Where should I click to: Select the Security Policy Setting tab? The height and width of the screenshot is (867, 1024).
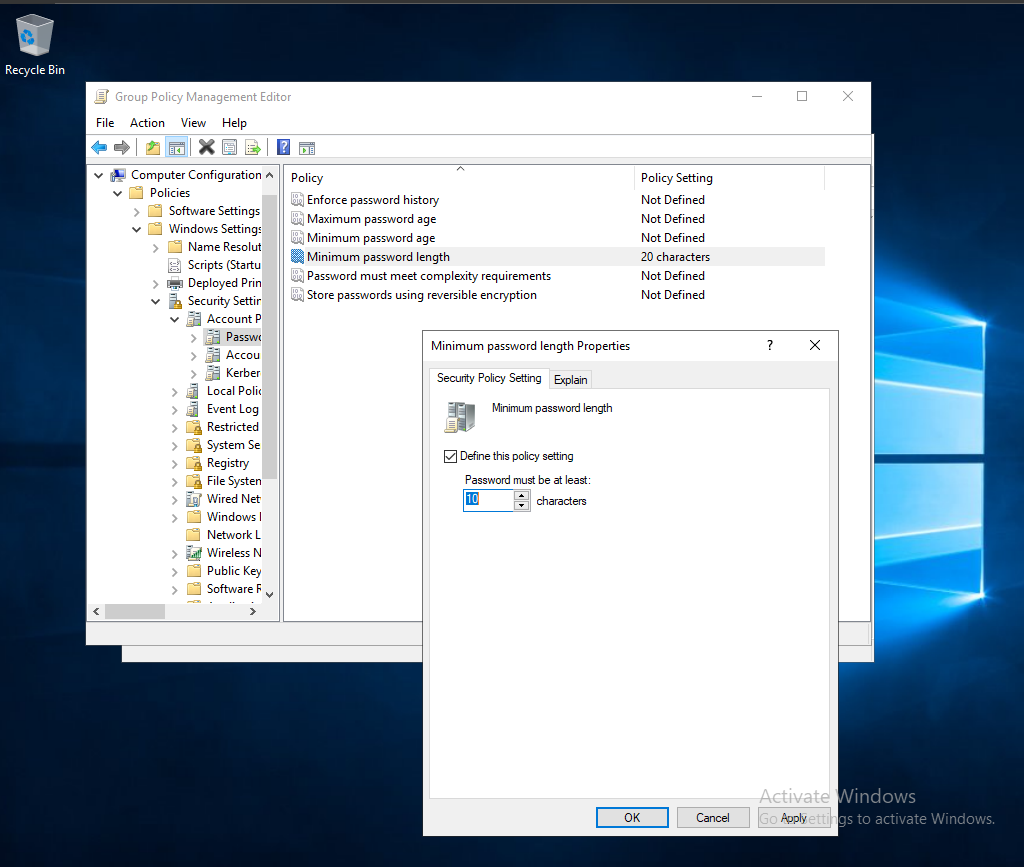point(489,378)
